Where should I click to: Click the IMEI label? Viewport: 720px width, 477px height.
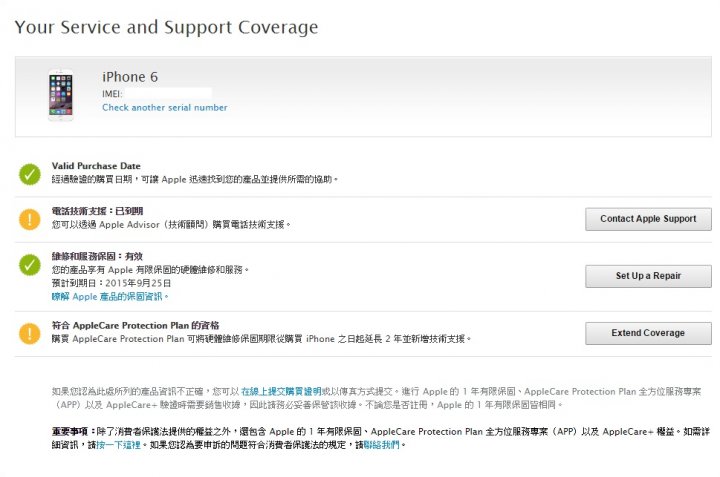[112, 94]
